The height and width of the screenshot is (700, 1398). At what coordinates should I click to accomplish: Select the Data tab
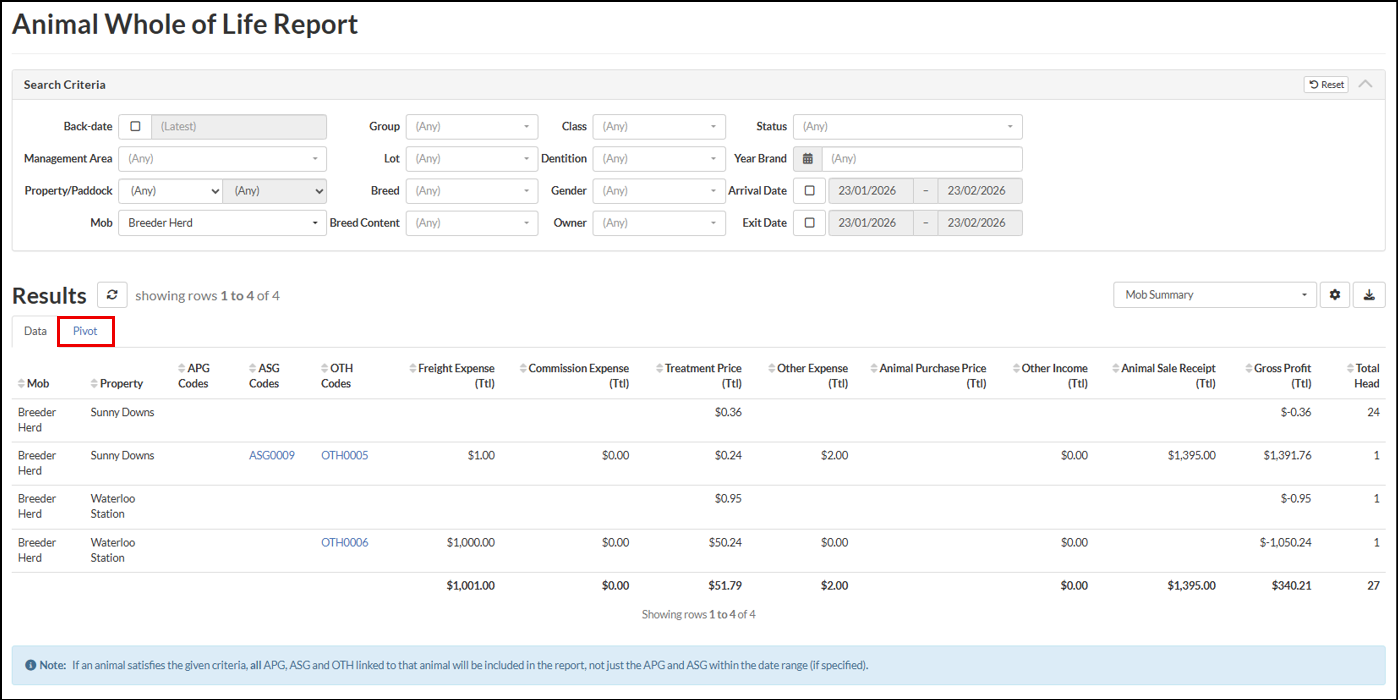35,331
